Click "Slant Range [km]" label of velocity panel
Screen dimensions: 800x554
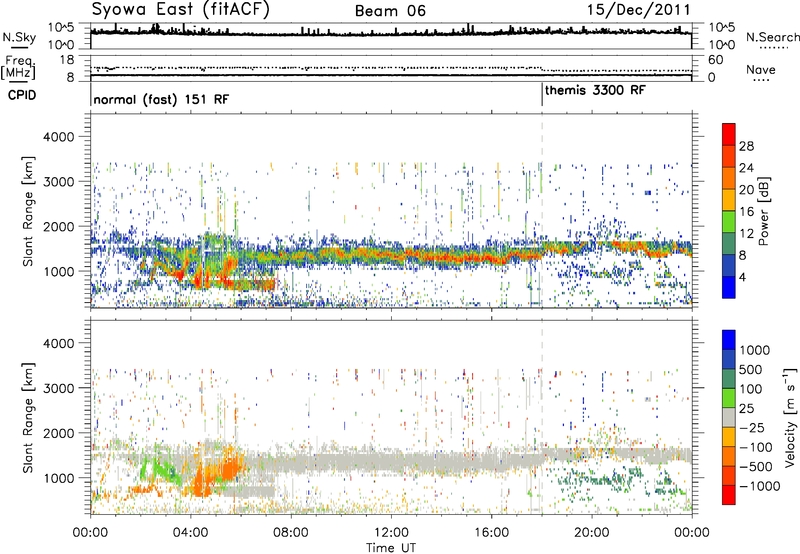point(28,417)
